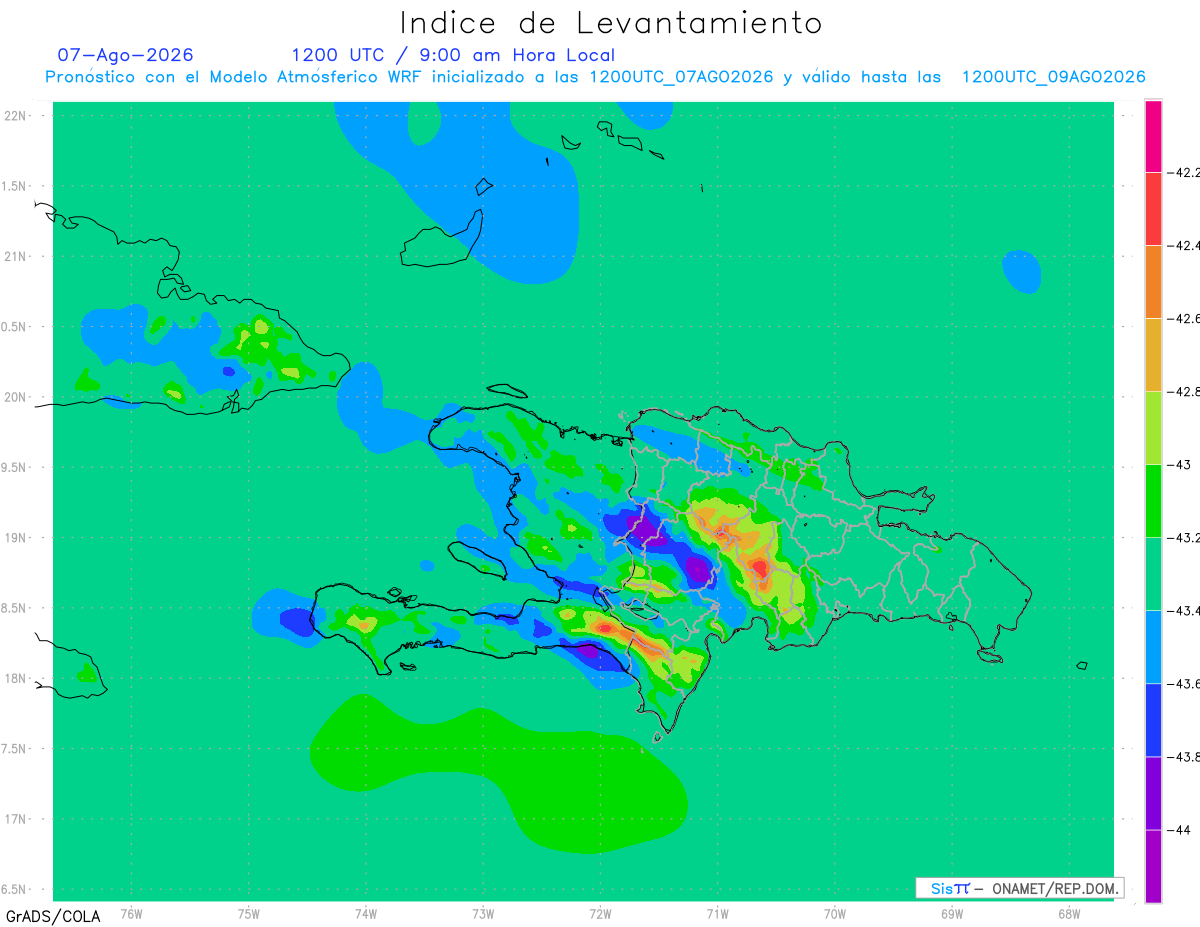Click the "17N" latitude label
The width and height of the screenshot is (1200, 927).
[16, 819]
